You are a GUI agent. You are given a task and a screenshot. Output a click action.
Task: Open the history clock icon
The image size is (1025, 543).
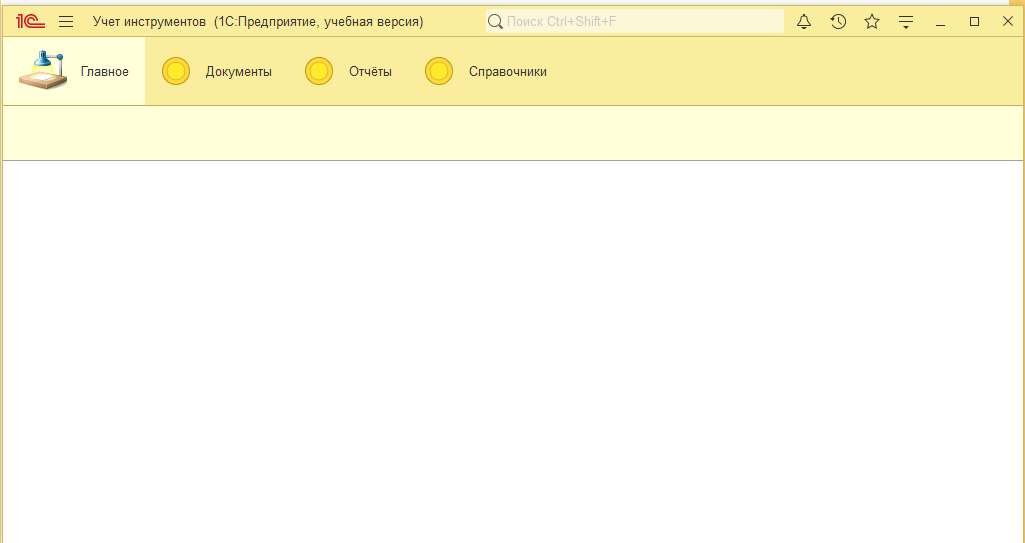click(838, 22)
